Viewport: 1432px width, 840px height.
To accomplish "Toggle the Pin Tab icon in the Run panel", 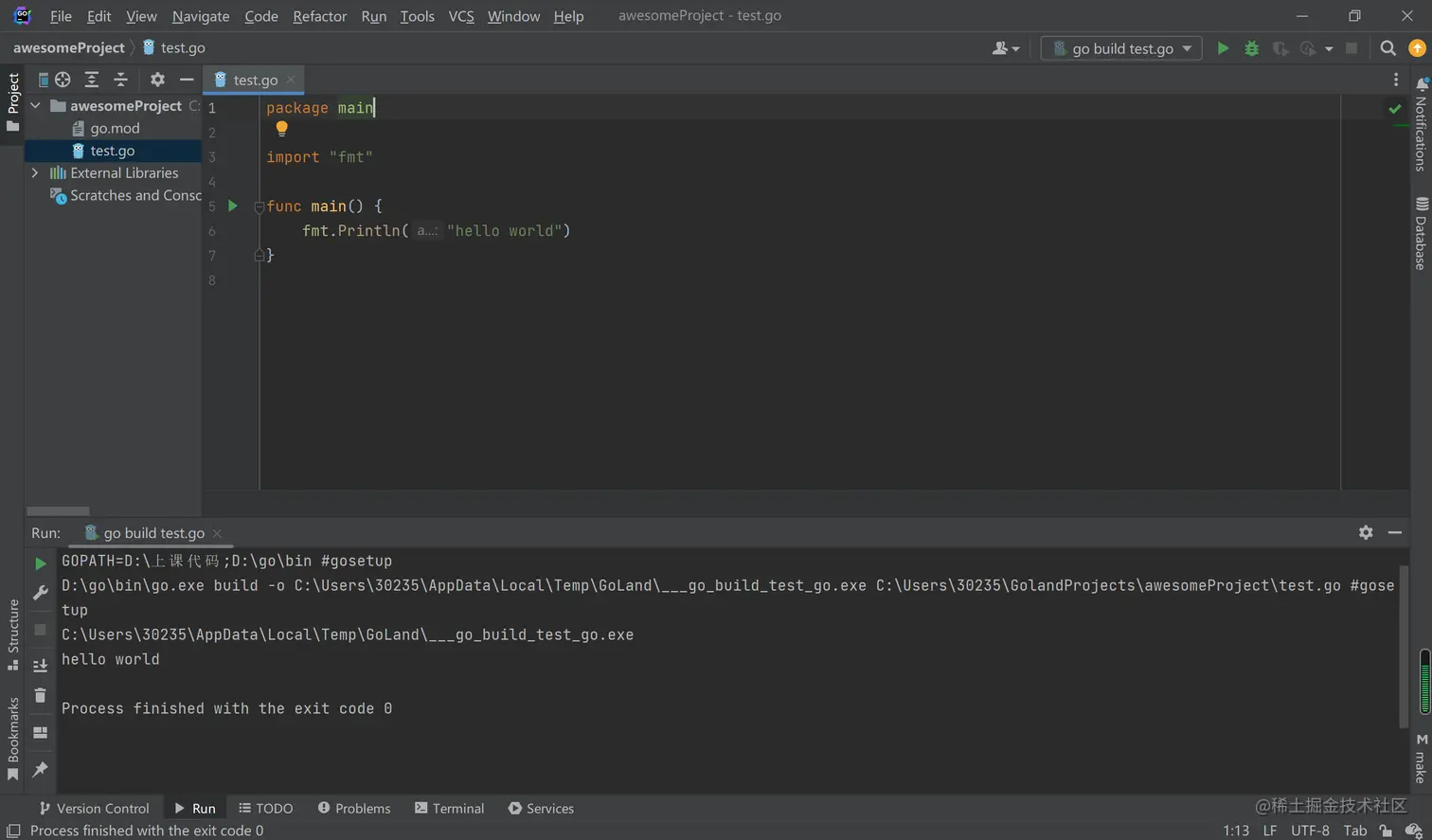I will pos(40,769).
